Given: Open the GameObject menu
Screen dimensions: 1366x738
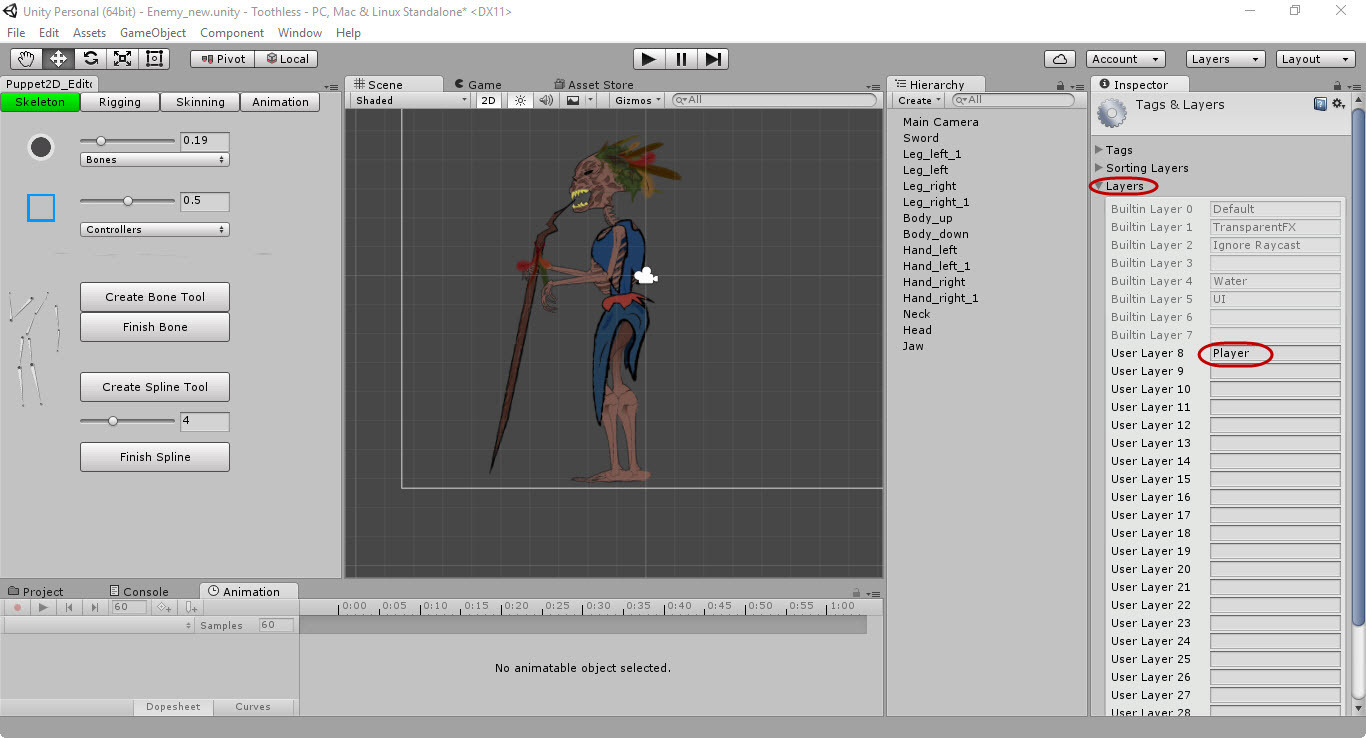Looking at the screenshot, I should 153,33.
